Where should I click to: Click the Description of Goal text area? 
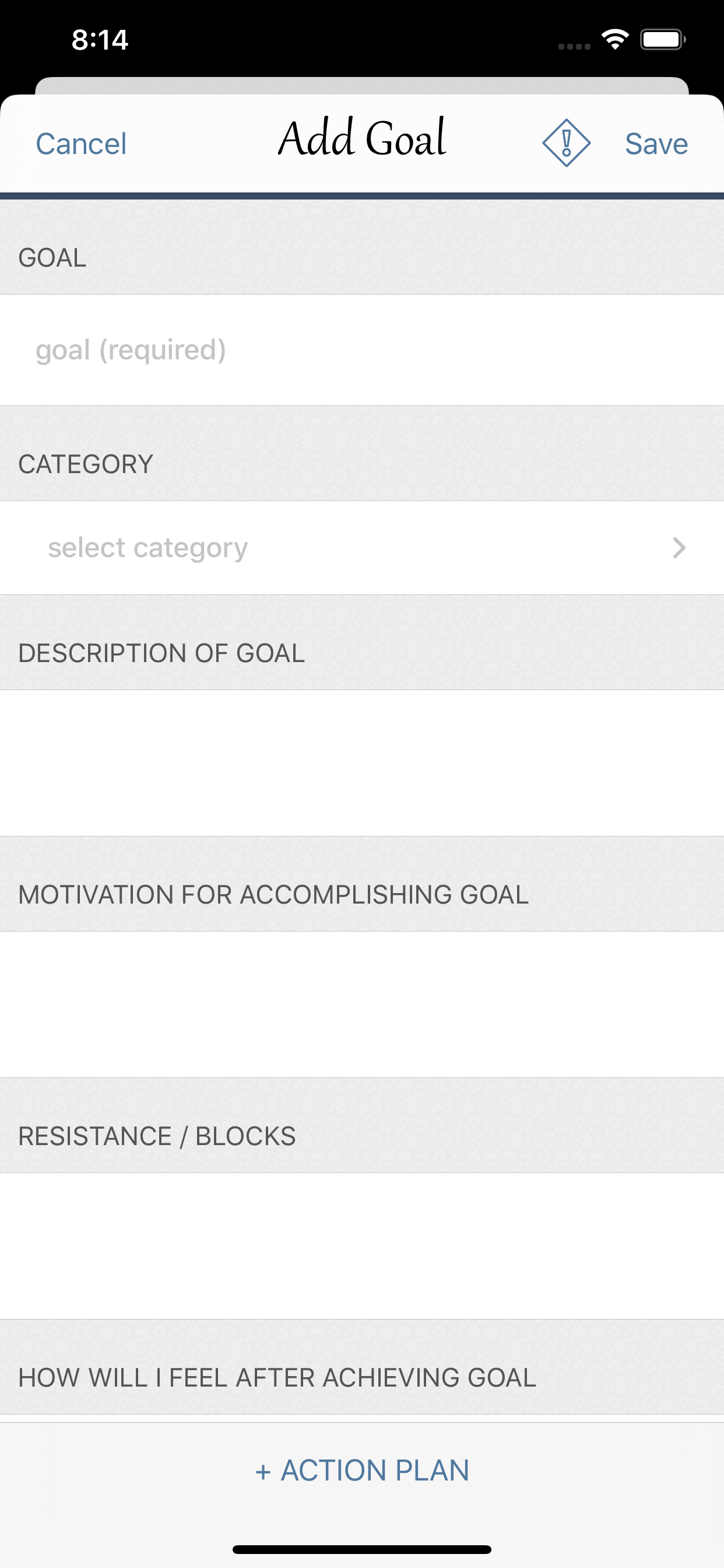point(362,762)
